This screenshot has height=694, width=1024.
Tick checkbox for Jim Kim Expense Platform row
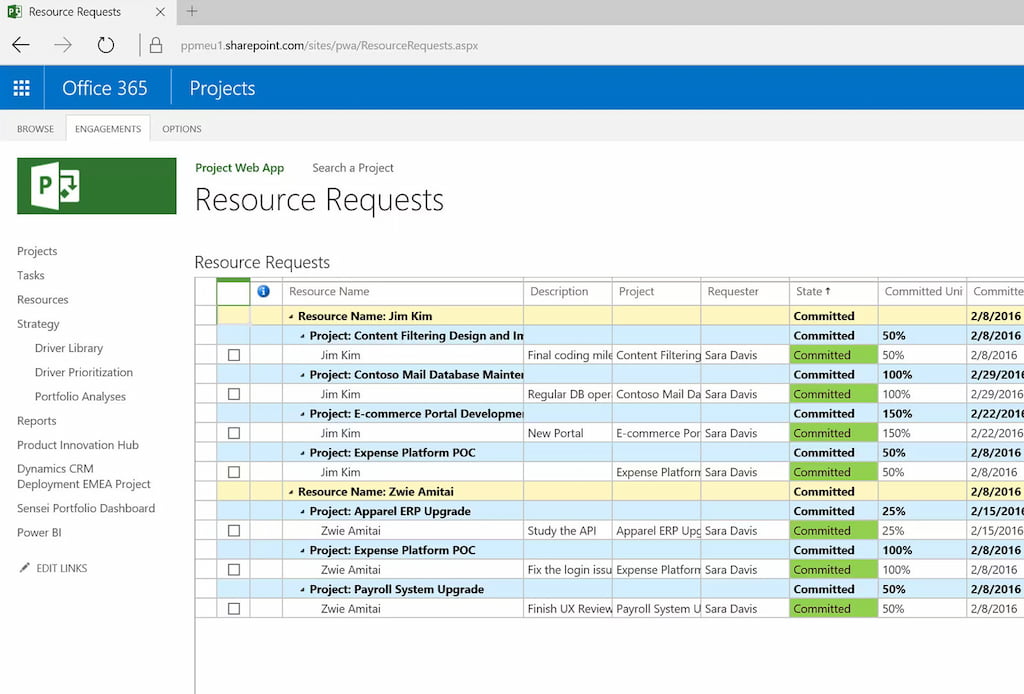(x=234, y=472)
